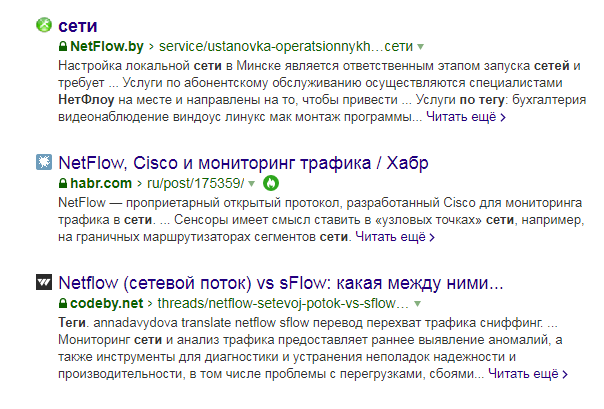Click the codeby.net domain link
The width and height of the screenshot is (604, 409).
coord(106,303)
